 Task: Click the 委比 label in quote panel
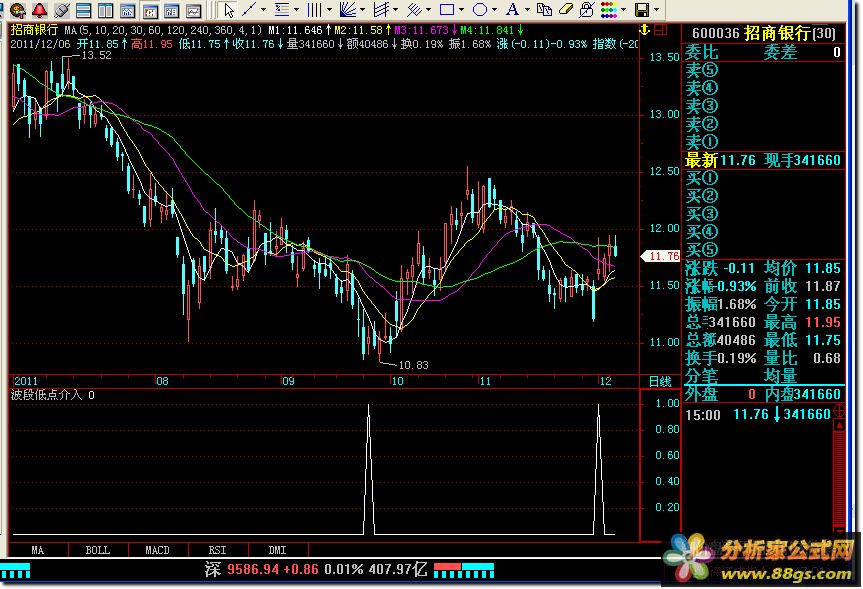(702, 52)
